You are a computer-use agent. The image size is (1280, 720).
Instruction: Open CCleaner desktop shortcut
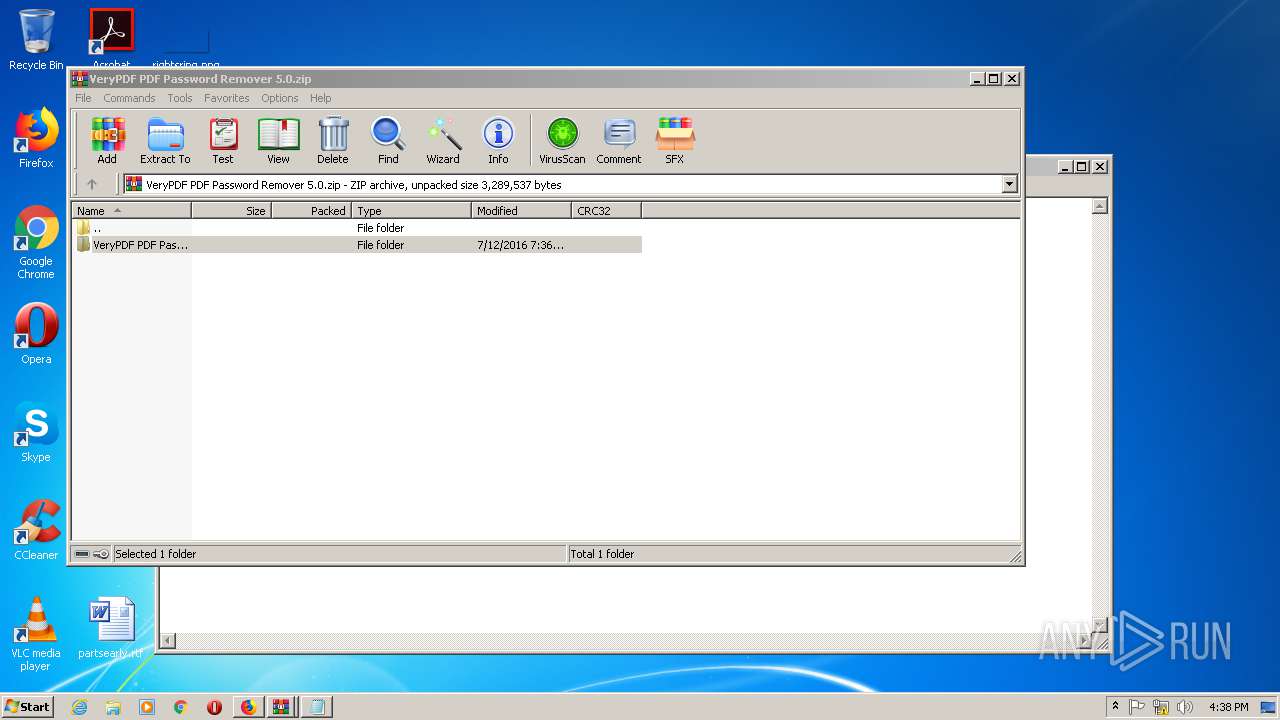point(36,530)
